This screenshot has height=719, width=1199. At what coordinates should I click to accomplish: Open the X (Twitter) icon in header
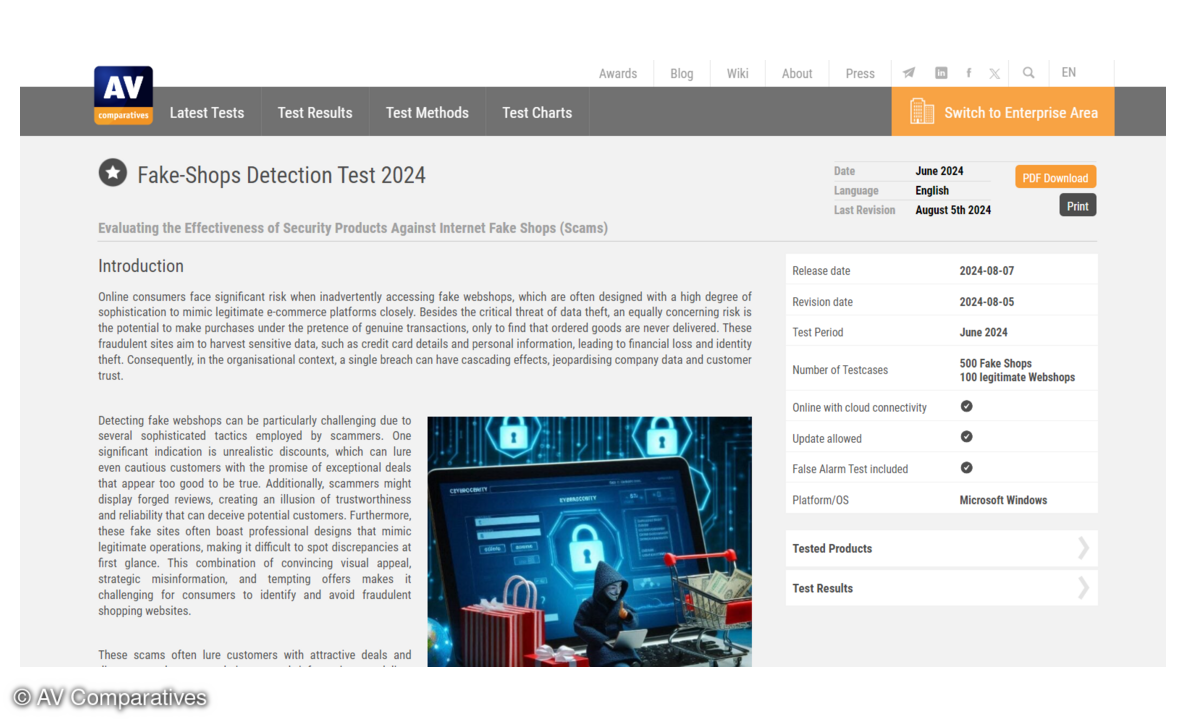(x=994, y=73)
